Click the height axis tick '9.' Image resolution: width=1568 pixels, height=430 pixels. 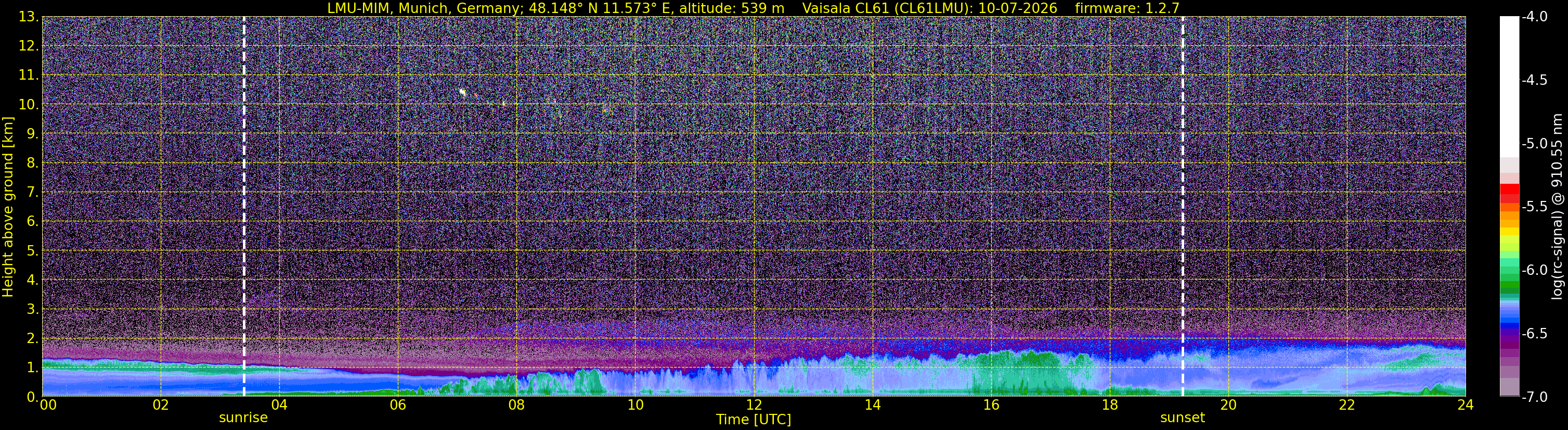32,134
